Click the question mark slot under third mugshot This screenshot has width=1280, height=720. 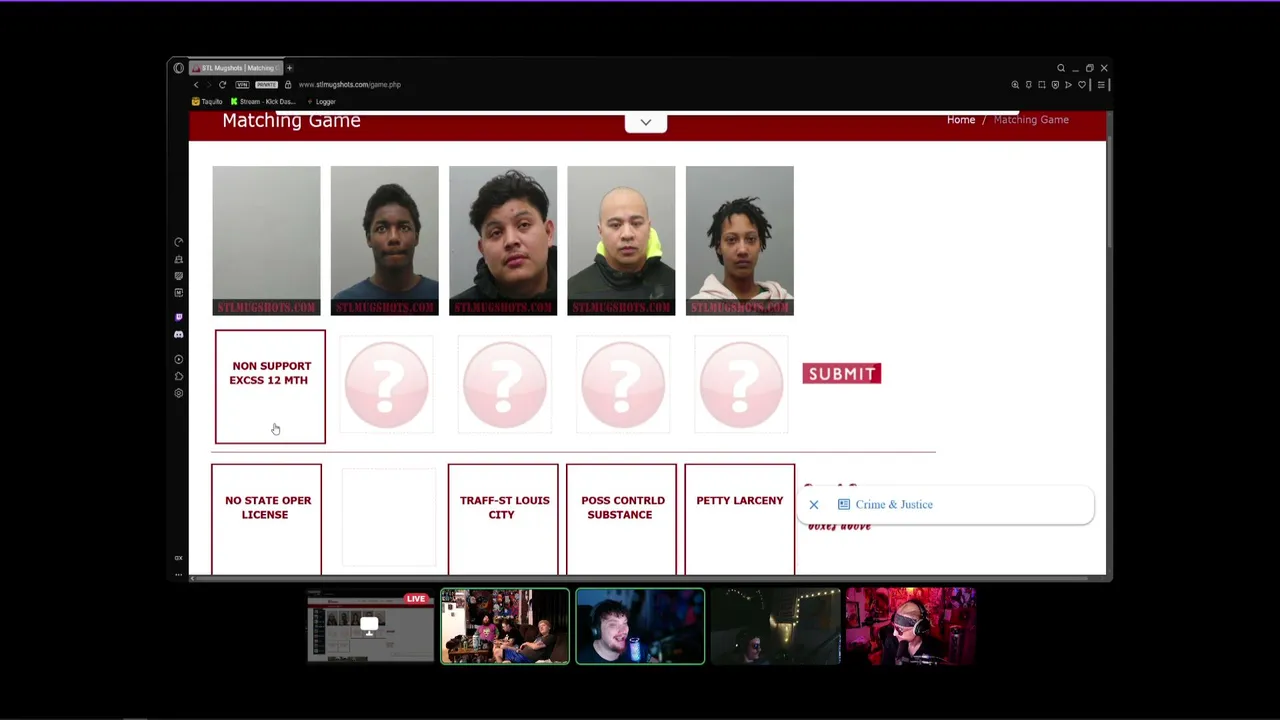coord(504,385)
